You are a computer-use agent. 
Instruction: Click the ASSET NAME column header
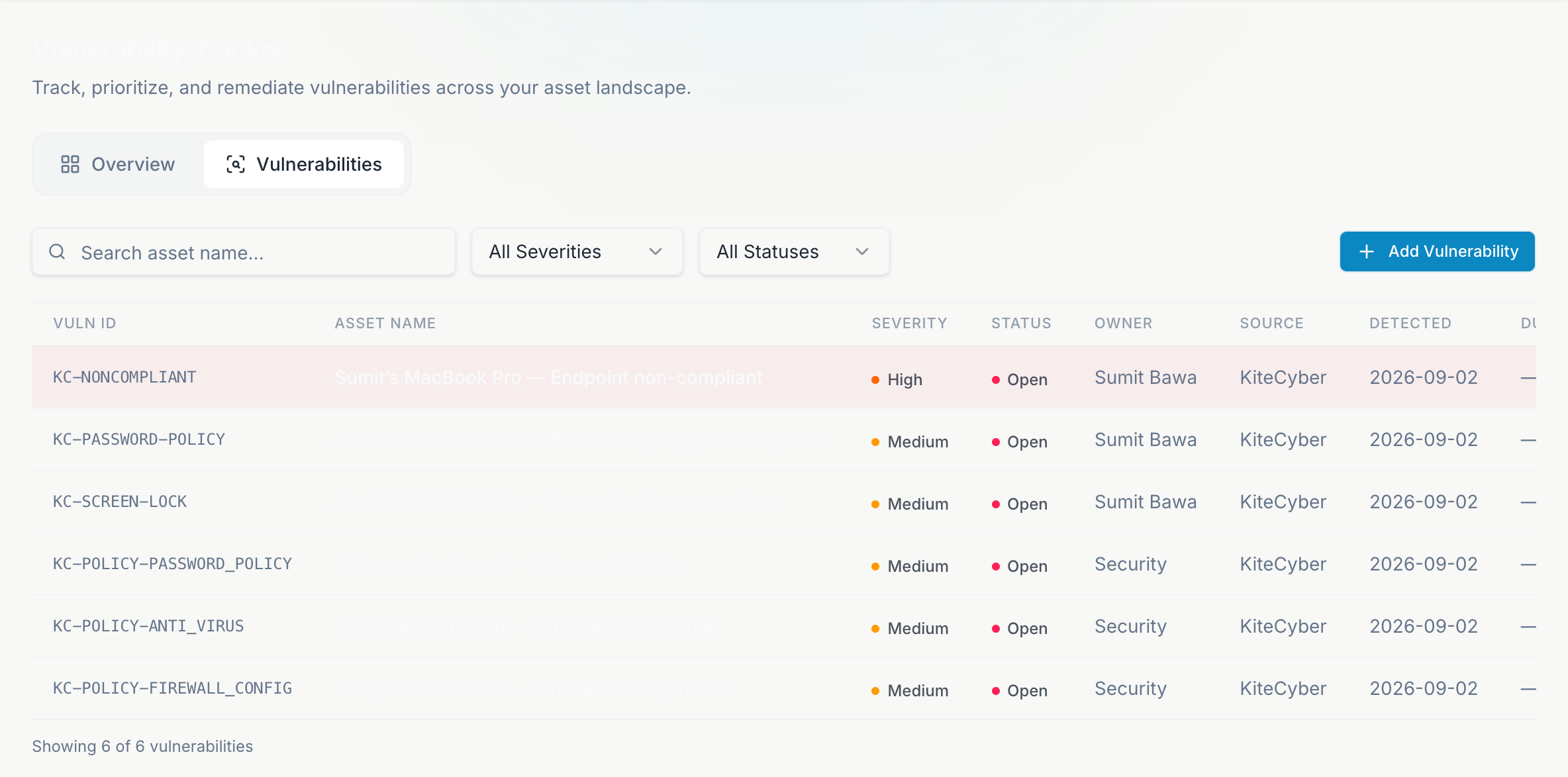click(385, 323)
